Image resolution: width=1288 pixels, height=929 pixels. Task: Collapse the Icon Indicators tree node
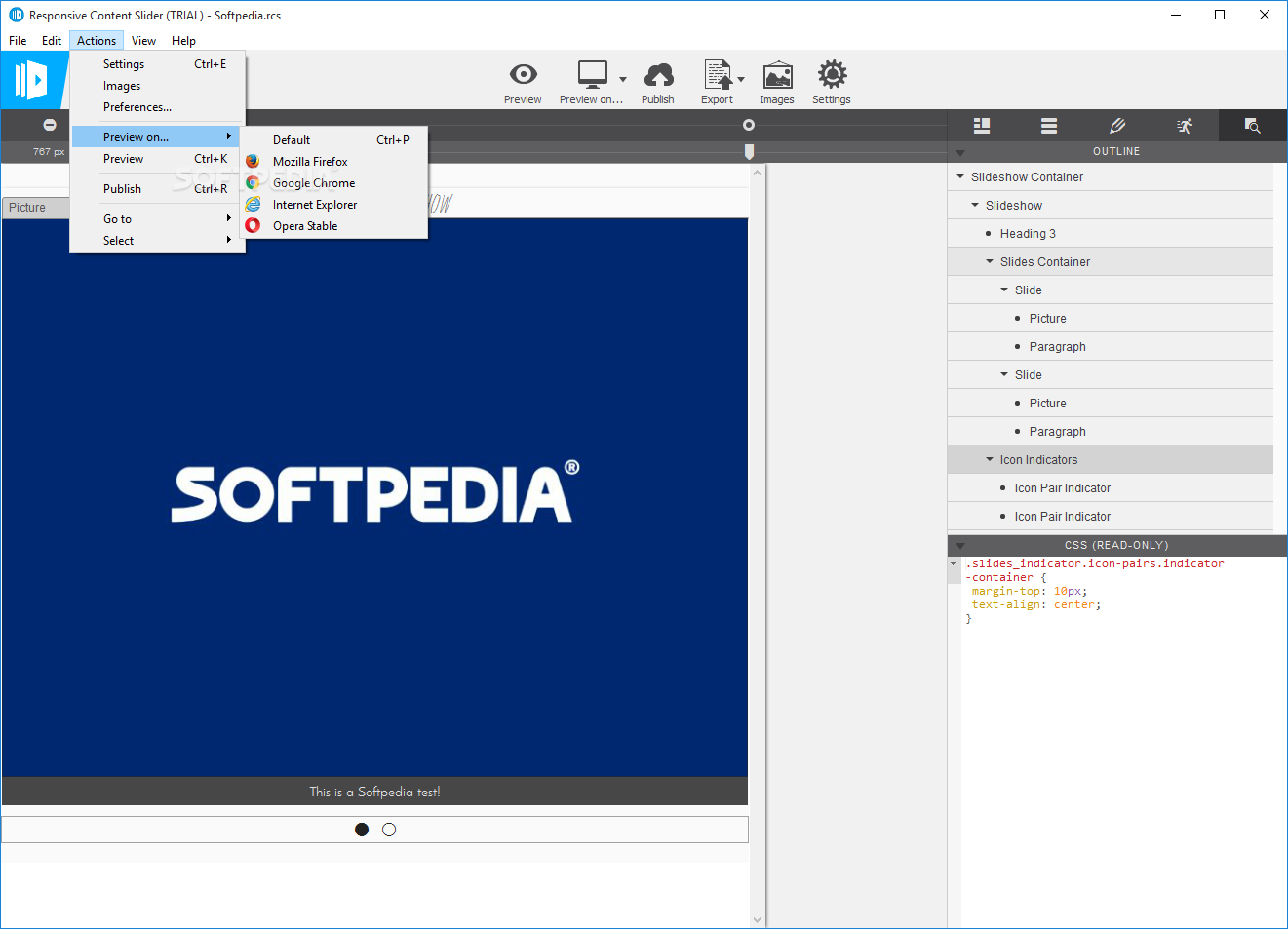[990, 459]
